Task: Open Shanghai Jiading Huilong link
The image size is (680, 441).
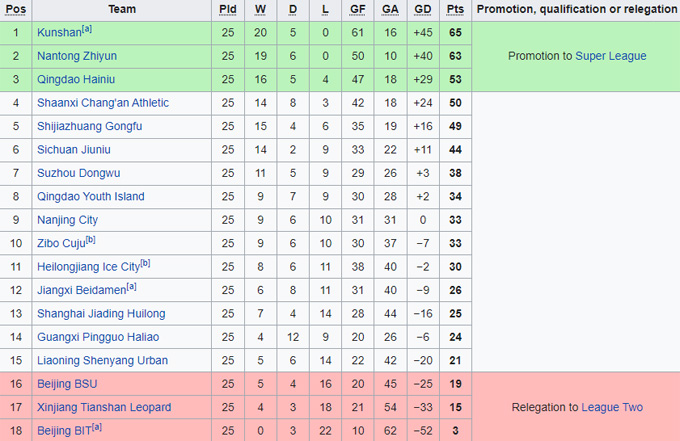Action: pos(101,314)
